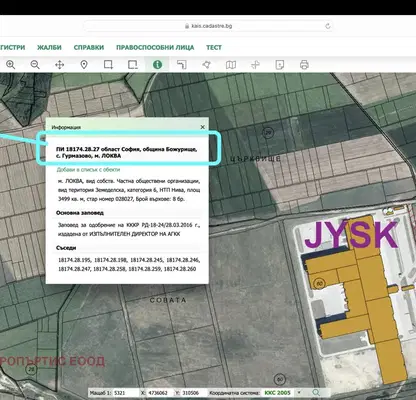Click neighbor parcel 18174.28.247
This screenshot has width=416, height=400.
74,269
